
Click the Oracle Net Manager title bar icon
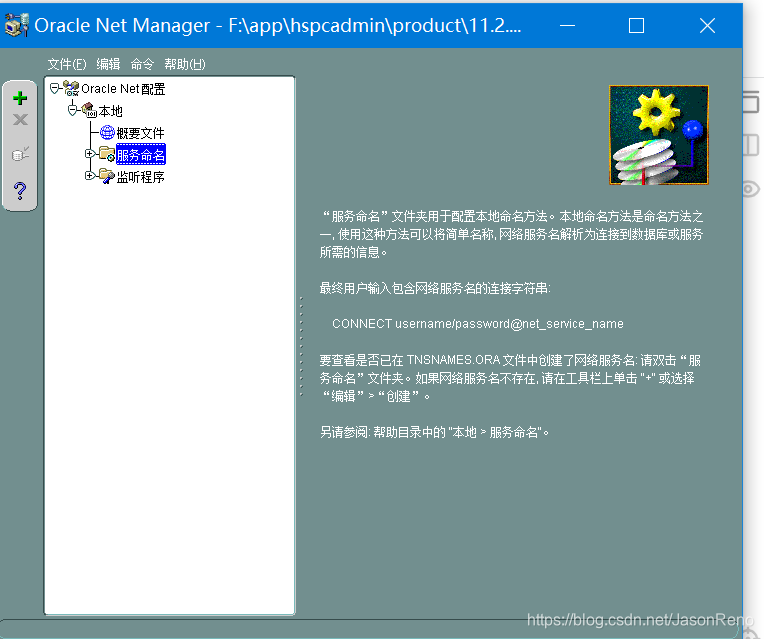(x=17, y=25)
